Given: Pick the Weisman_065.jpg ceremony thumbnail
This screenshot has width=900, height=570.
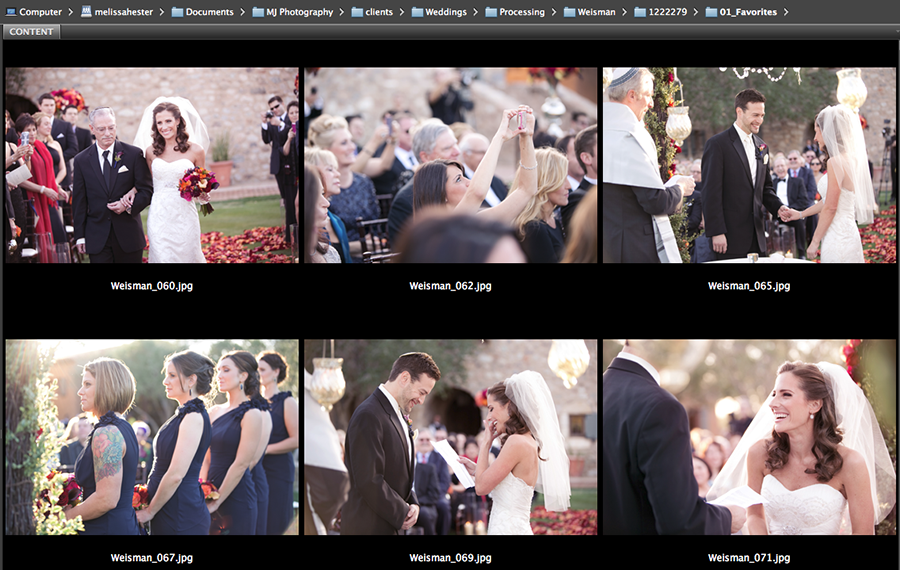Looking at the screenshot, I should point(749,165).
